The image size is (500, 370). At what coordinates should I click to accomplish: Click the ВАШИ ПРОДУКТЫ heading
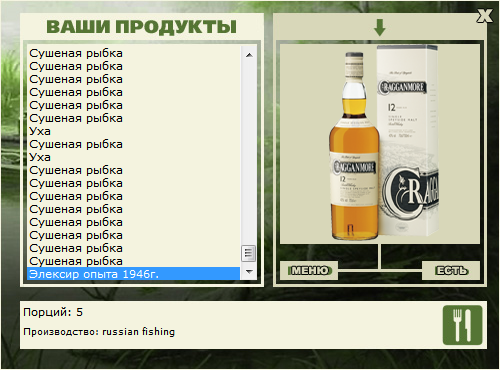coord(142,27)
